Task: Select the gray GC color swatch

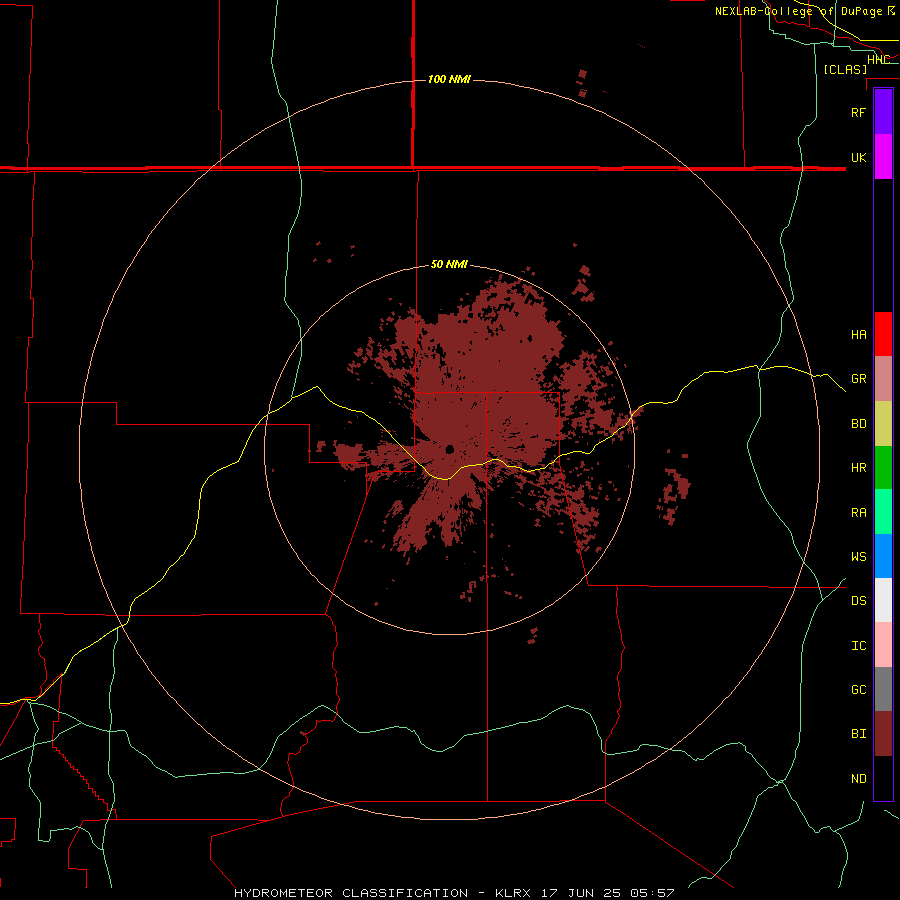Action: (883, 689)
